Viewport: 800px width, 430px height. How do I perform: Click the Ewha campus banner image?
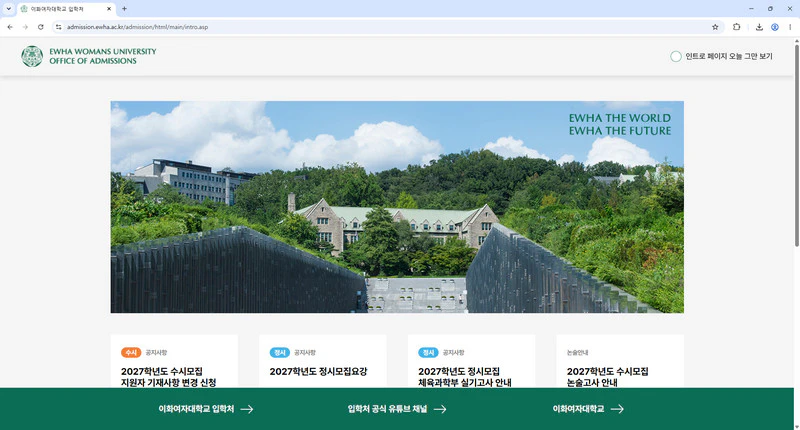pyautogui.click(x=397, y=207)
